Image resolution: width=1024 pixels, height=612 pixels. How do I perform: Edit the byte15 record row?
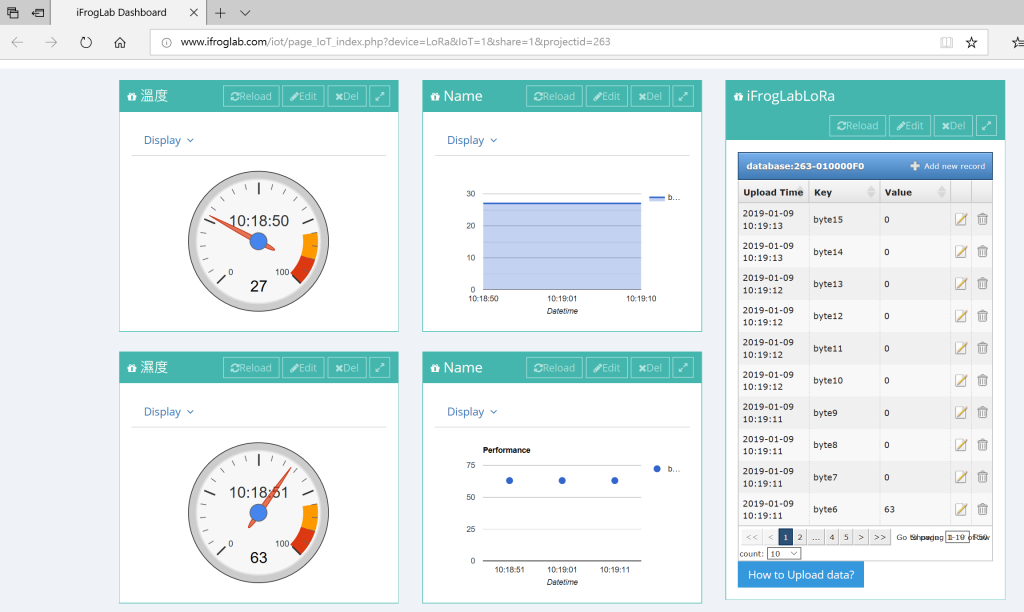[x=961, y=219]
